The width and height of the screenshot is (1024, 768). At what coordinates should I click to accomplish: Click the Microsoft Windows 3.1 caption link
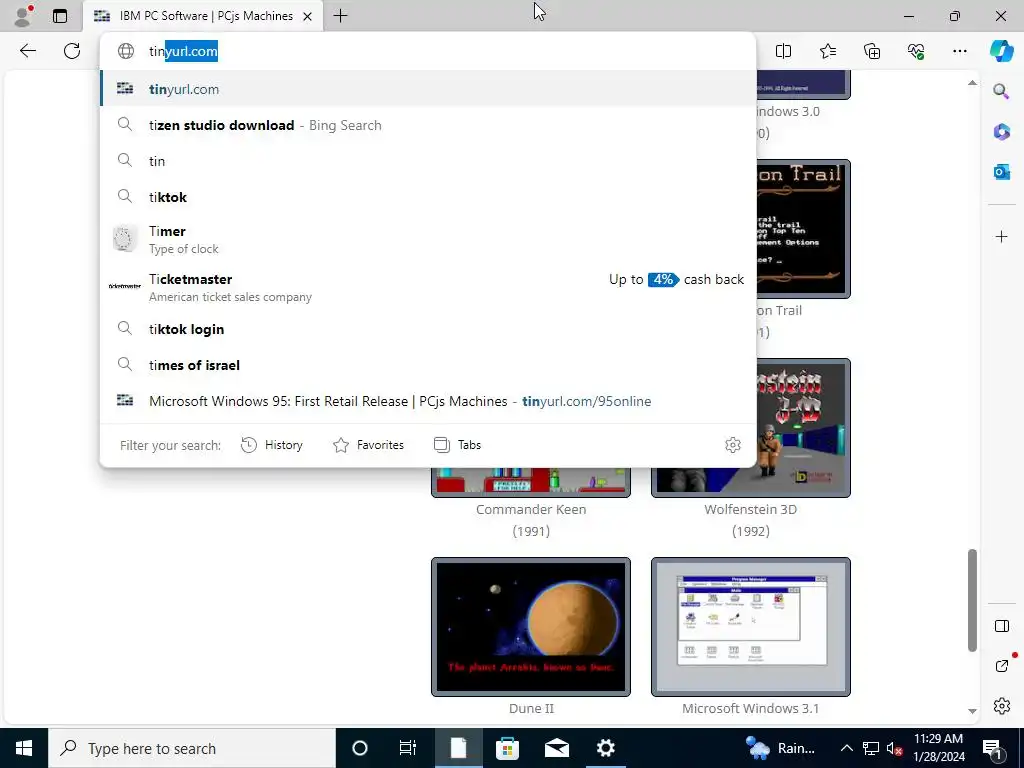click(x=750, y=709)
